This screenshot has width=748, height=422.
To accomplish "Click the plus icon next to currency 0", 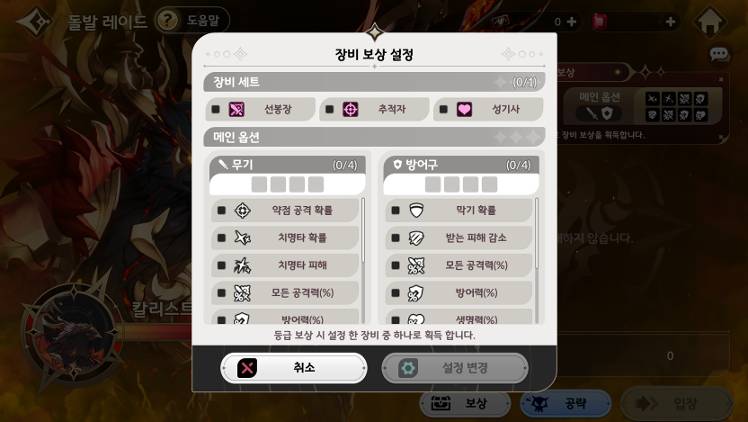I will [x=571, y=21].
